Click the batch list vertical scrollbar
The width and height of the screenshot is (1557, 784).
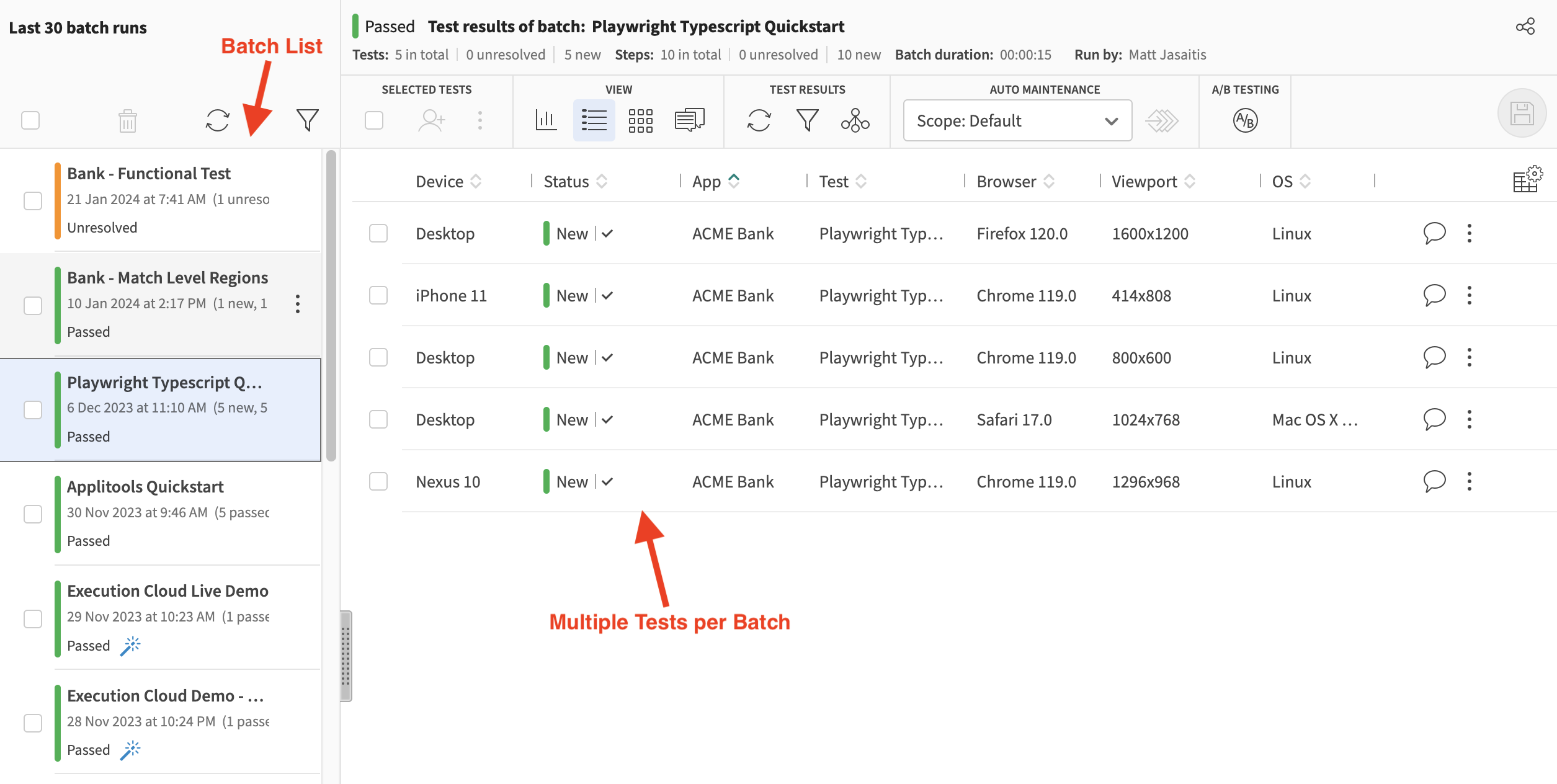(331, 305)
